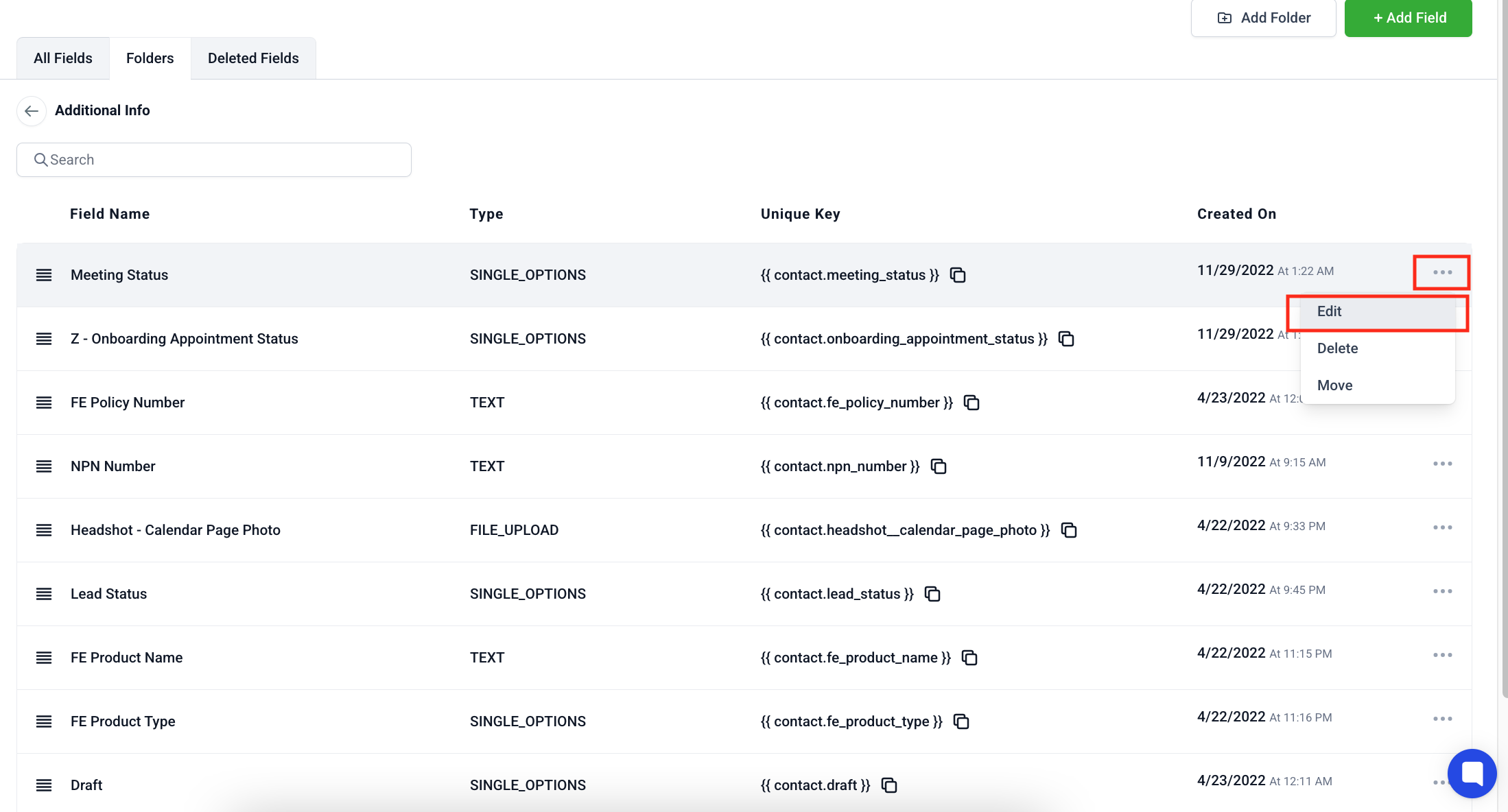Select Delete in the dropdown menu

point(1337,348)
